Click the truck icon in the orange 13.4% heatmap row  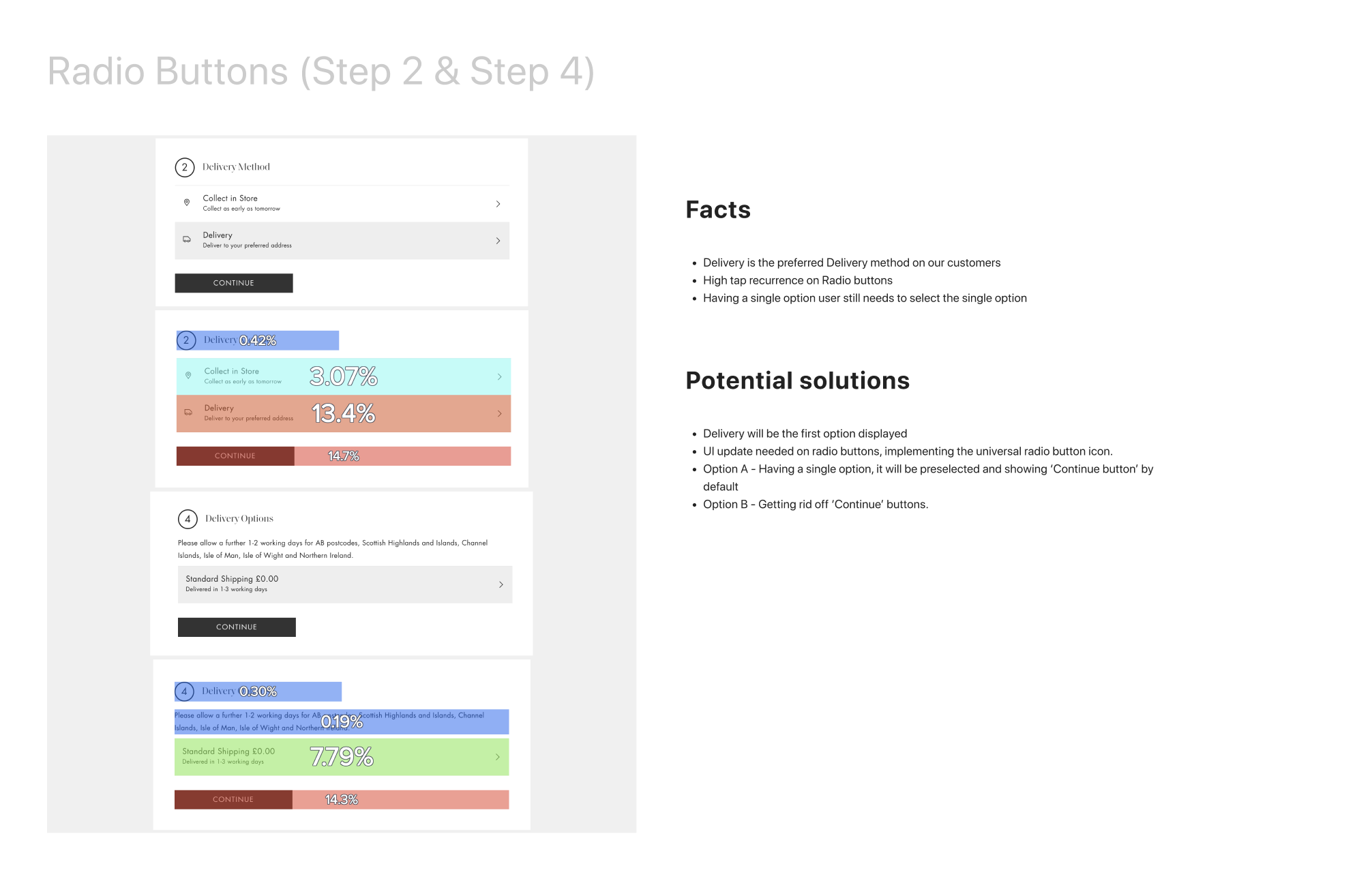[188, 412]
